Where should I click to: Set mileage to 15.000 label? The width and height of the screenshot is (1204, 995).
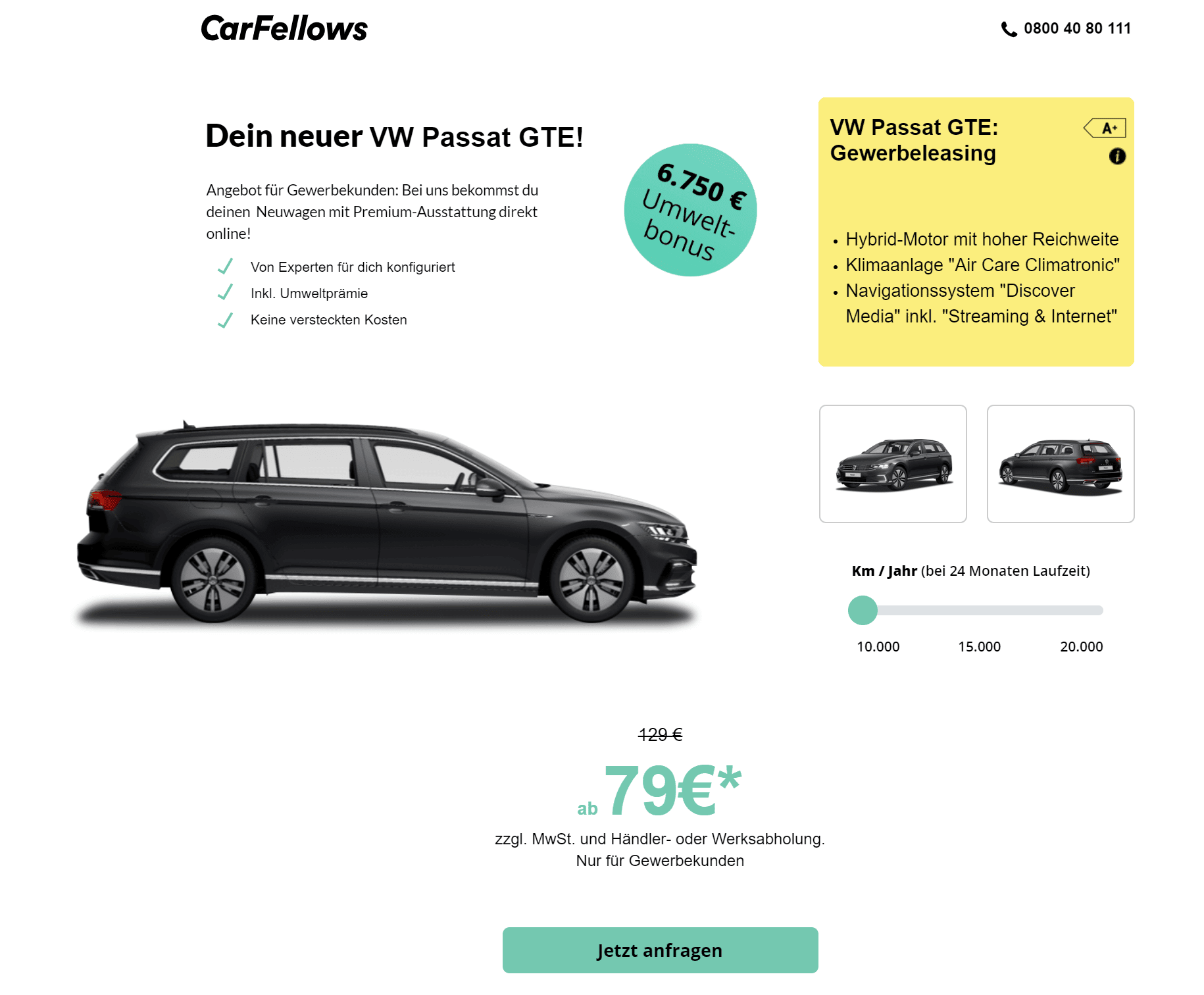[x=979, y=646]
